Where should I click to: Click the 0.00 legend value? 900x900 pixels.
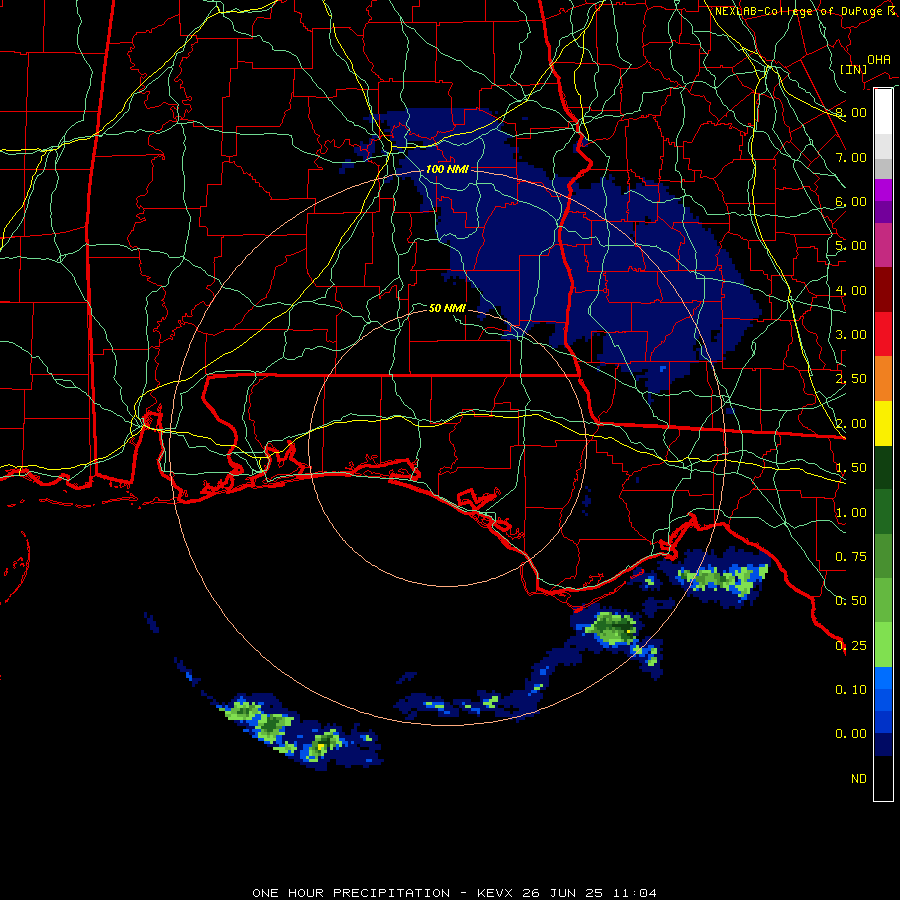tap(851, 734)
